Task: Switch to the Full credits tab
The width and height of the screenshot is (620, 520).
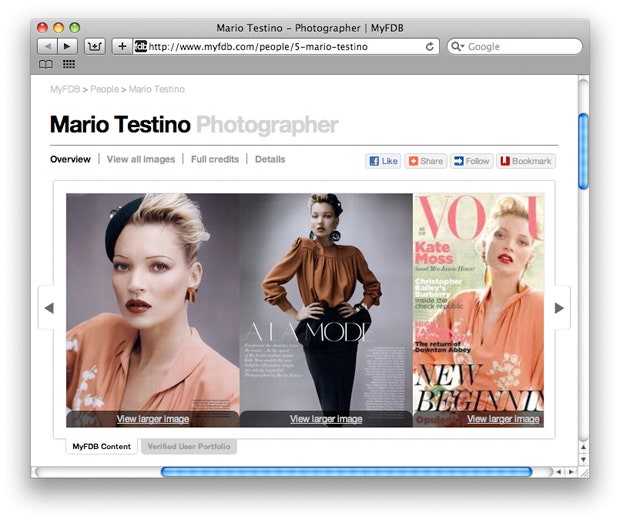Action: pyautogui.click(x=215, y=159)
